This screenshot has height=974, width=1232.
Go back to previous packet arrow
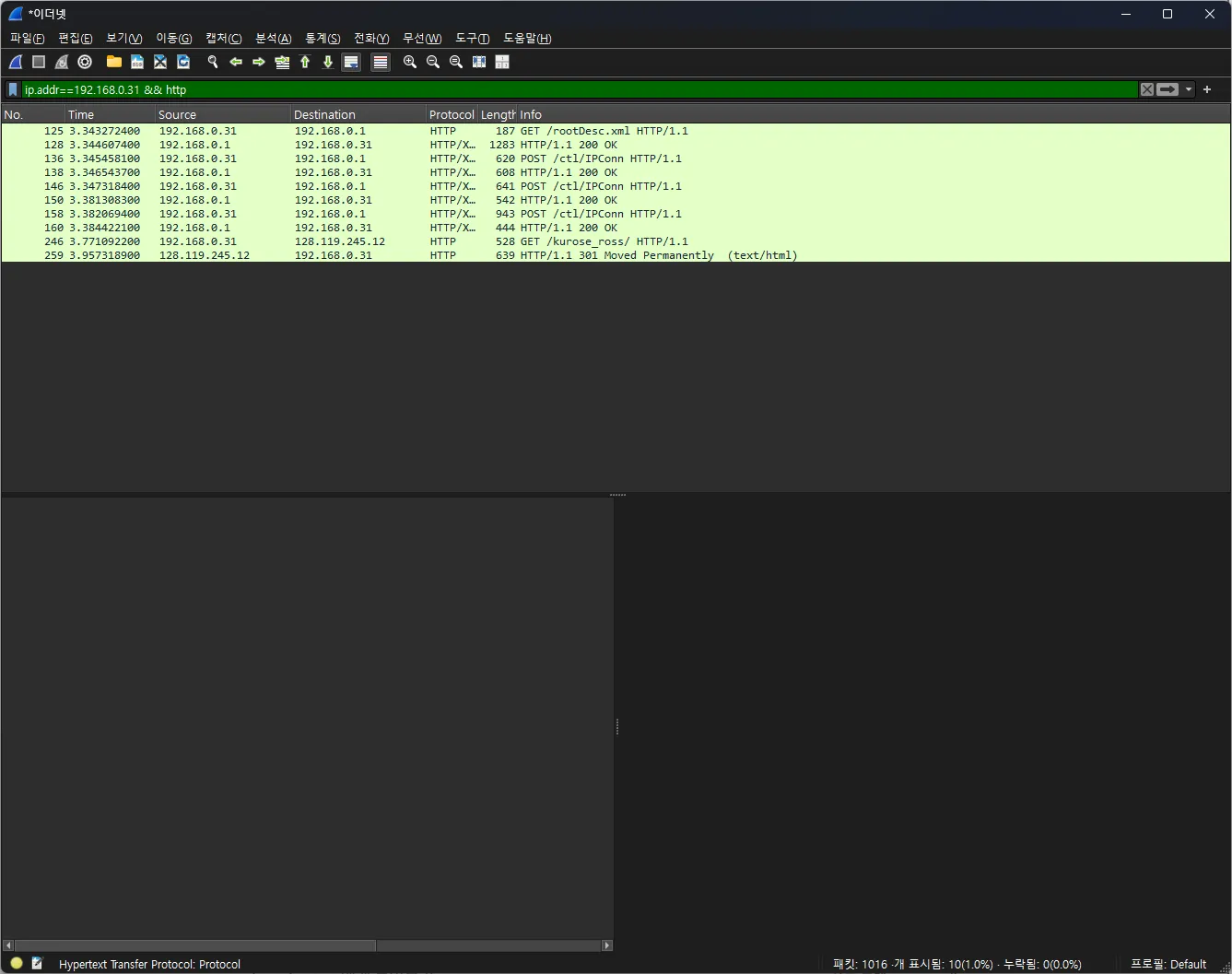[x=236, y=62]
